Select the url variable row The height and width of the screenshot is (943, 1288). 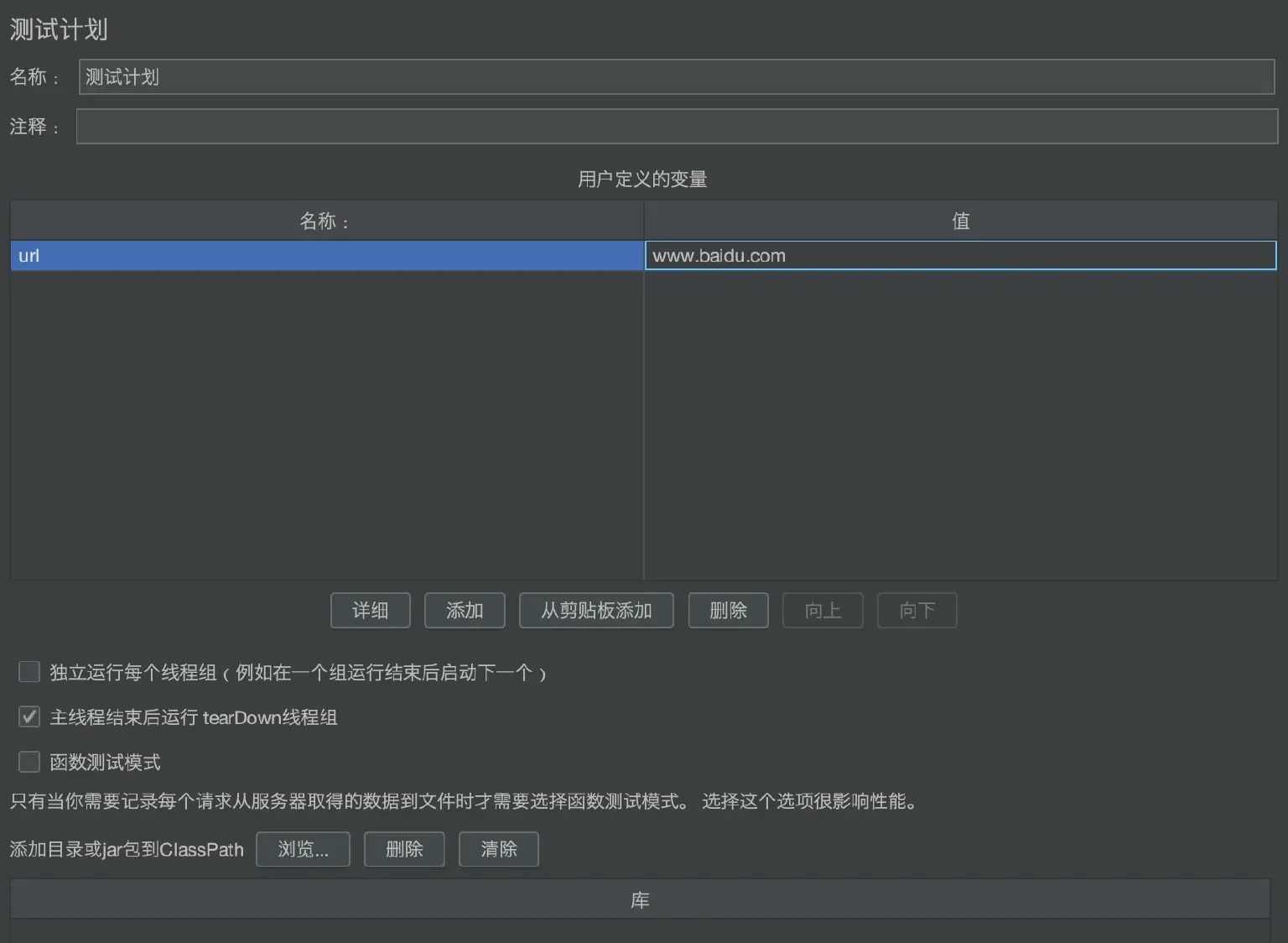pos(327,256)
